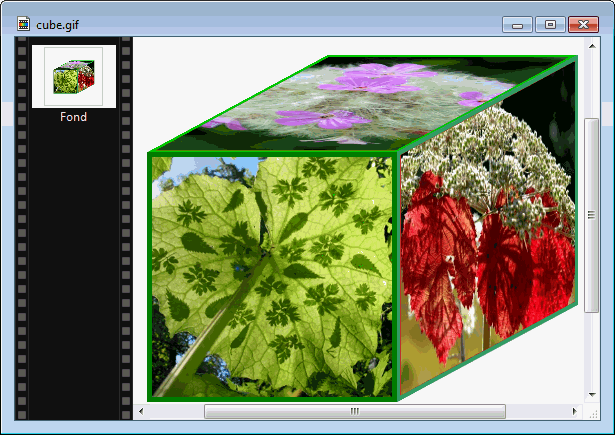Minimize the cube.gif window
The width and height of the screenshot is (615, 435).
tap(517, 25)
